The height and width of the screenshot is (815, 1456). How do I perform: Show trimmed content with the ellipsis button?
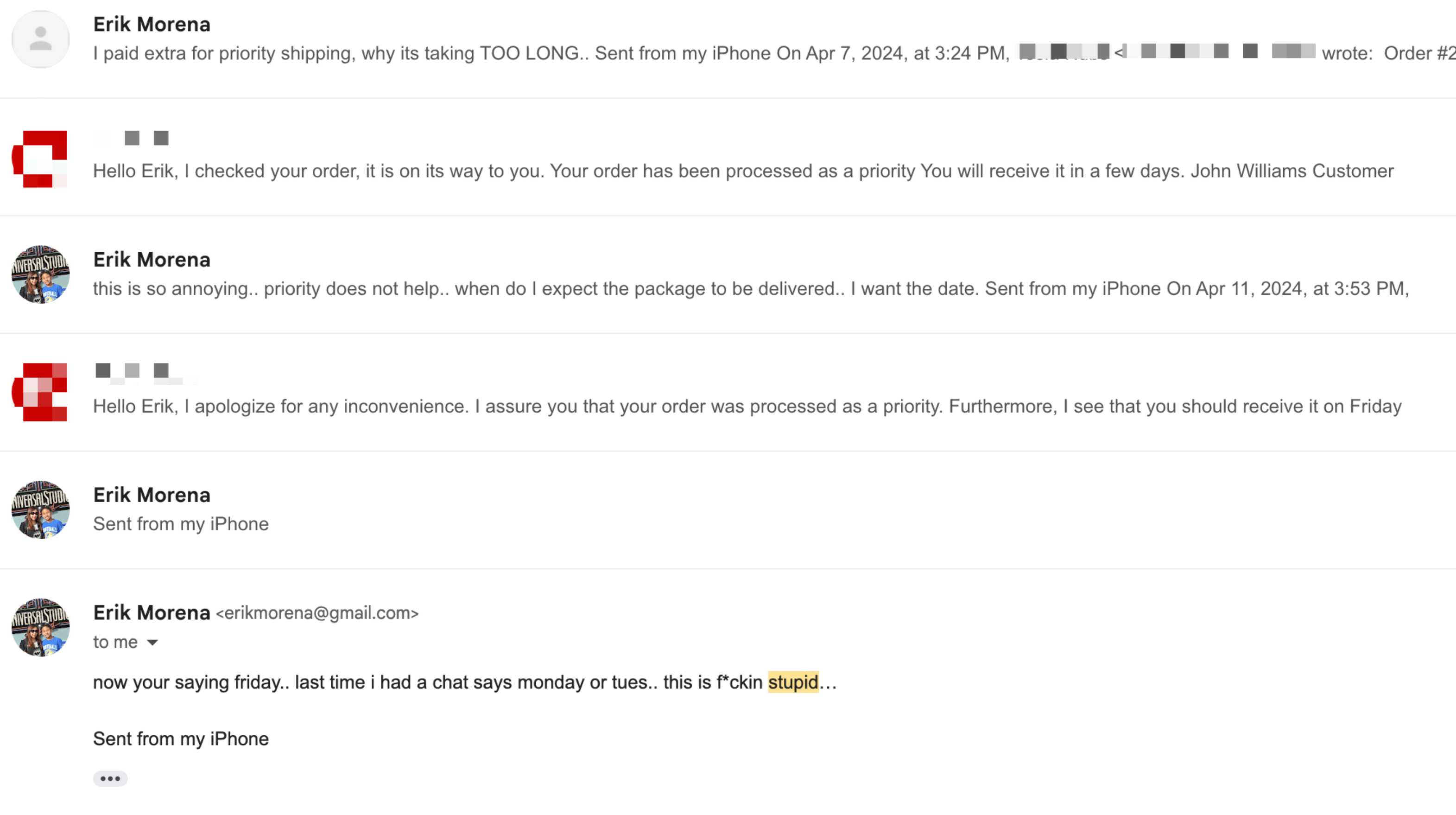point(110,779)
